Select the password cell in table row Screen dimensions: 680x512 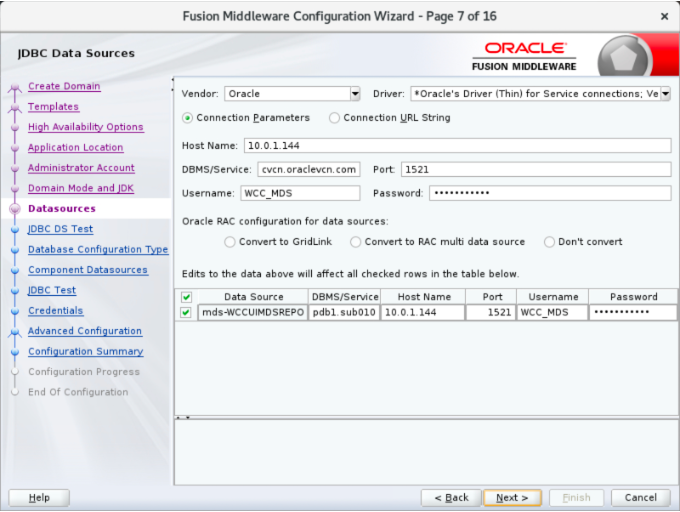pos(633,313)
